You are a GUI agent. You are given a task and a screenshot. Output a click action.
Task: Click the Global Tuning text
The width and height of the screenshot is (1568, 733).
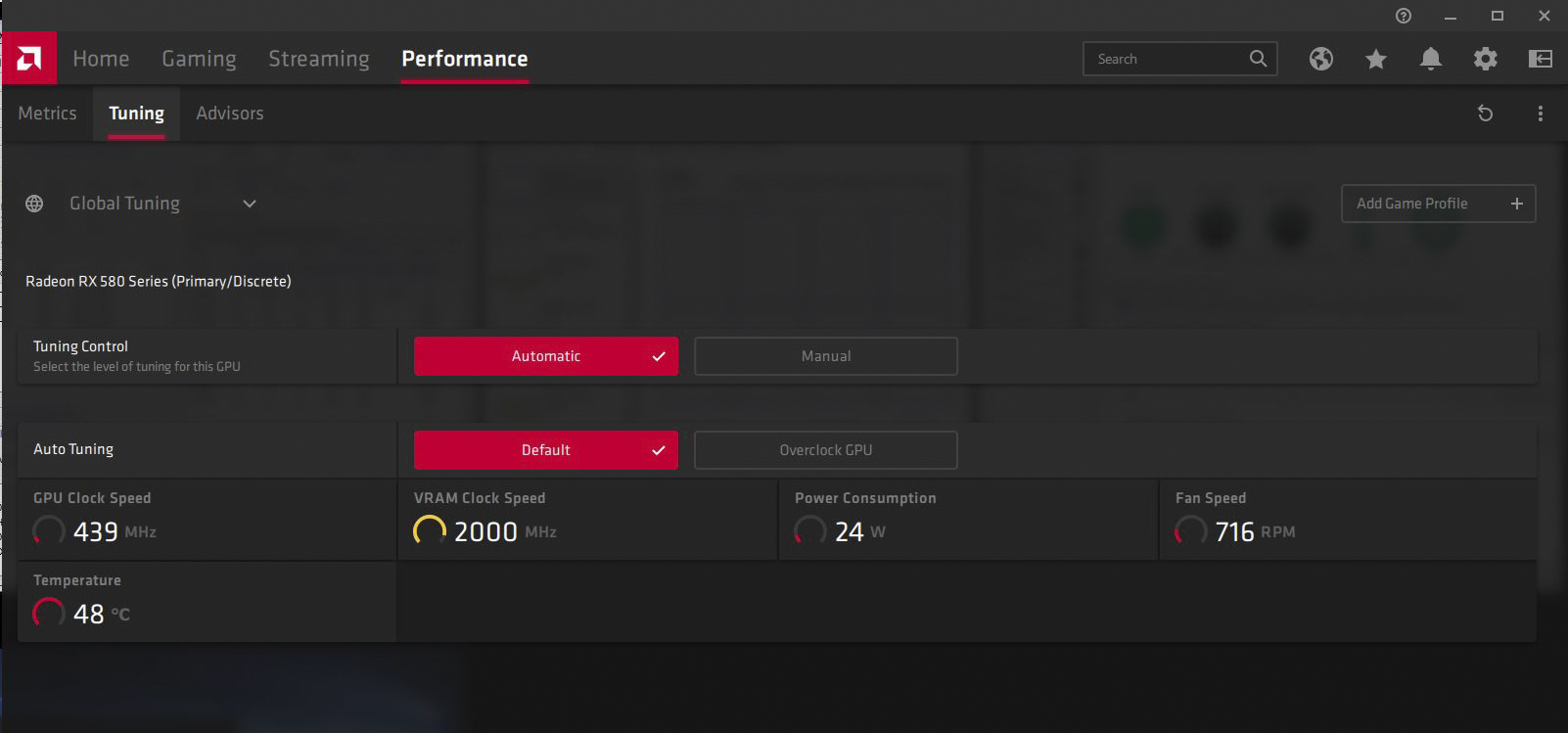tap(124, 204)
